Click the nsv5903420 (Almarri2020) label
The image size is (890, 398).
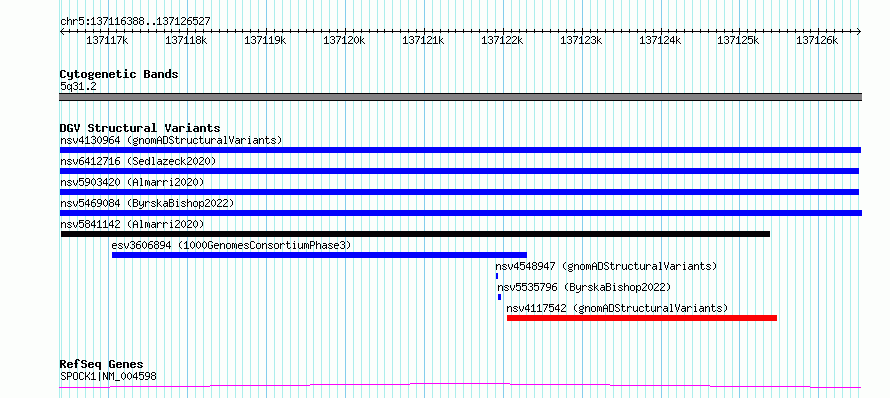click(132, 182)
